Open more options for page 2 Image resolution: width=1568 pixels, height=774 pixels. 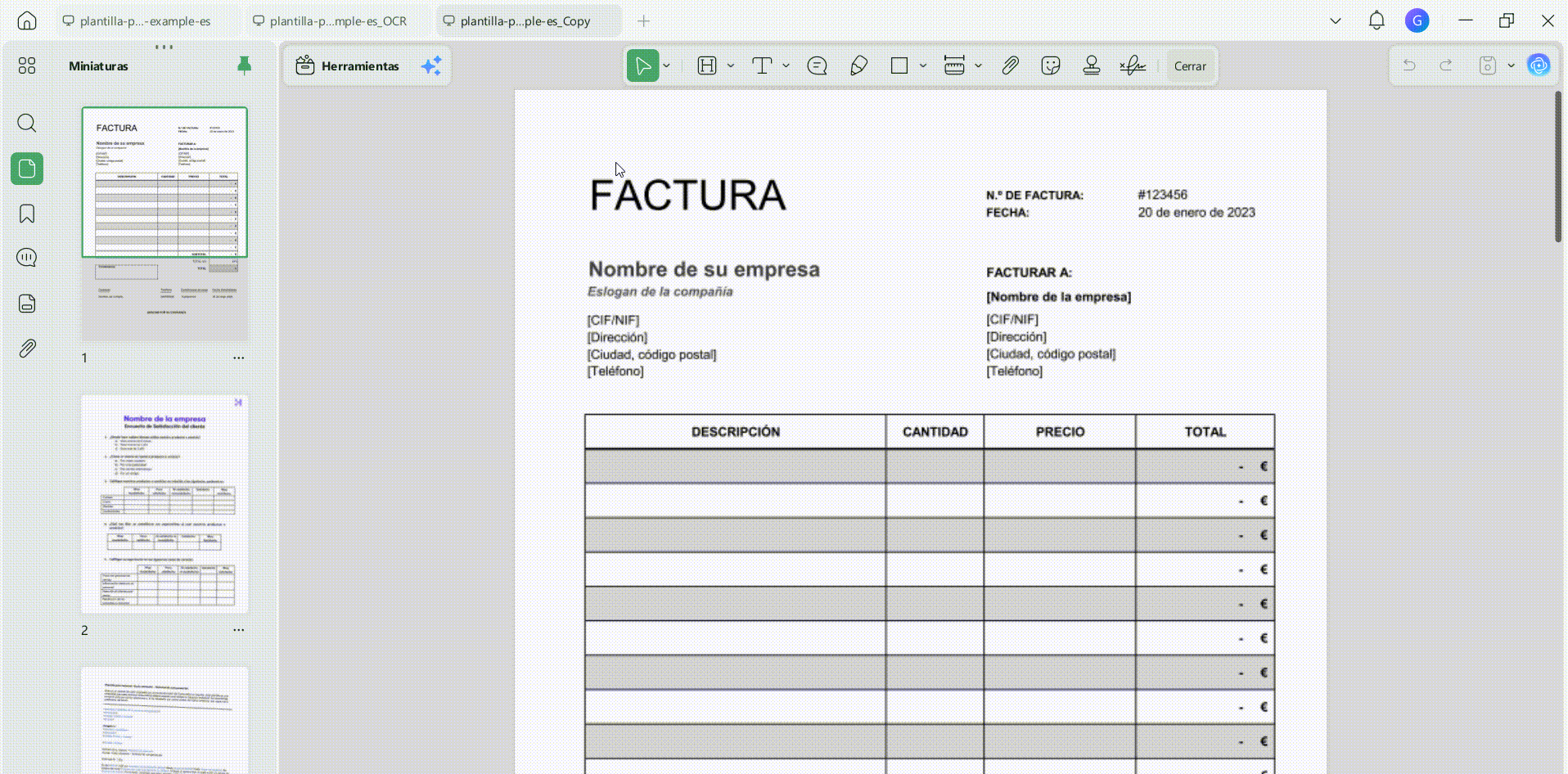point(238,630)
